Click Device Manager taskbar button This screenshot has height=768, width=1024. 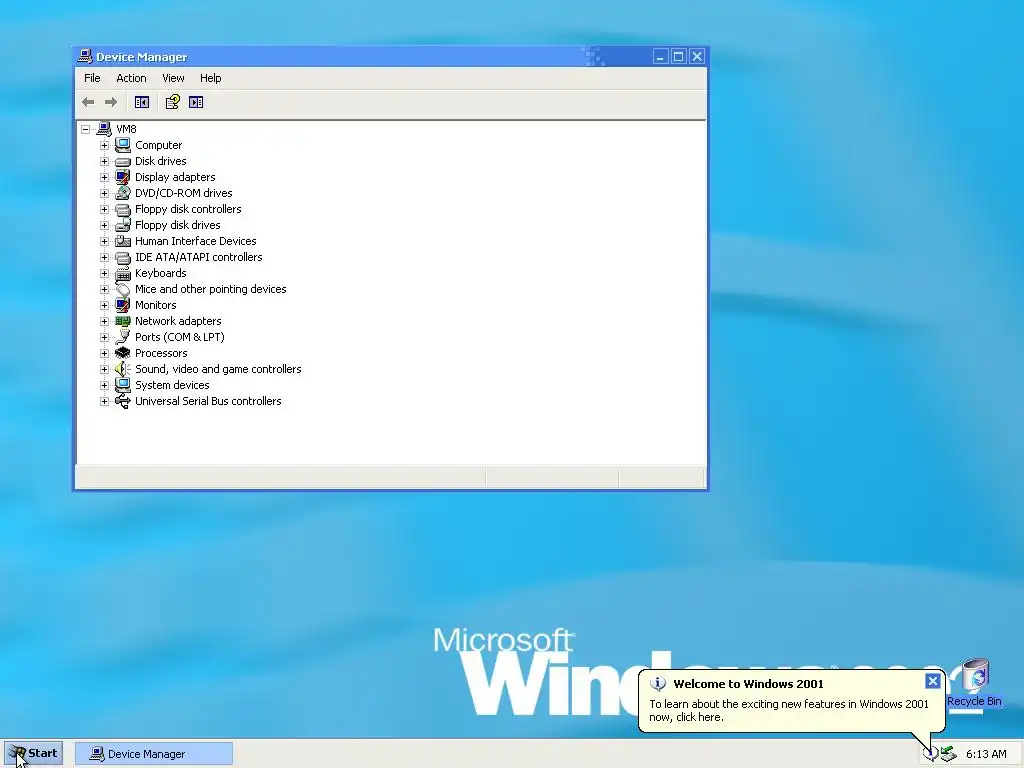click(x=153, y=754)
